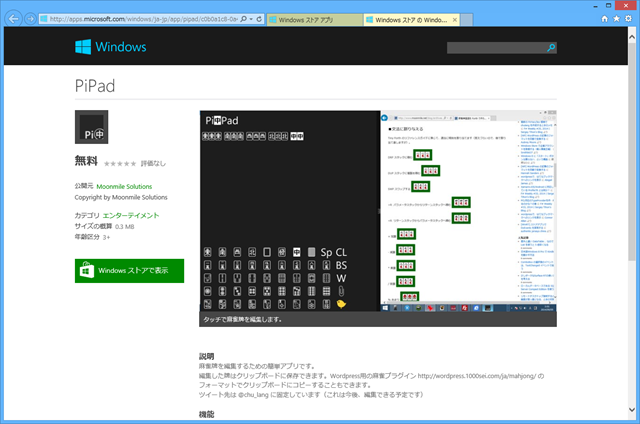Click the PiPad app tile icon
Image resolution: width=640 pixels, height=424 pixels.
coord(91,127)
